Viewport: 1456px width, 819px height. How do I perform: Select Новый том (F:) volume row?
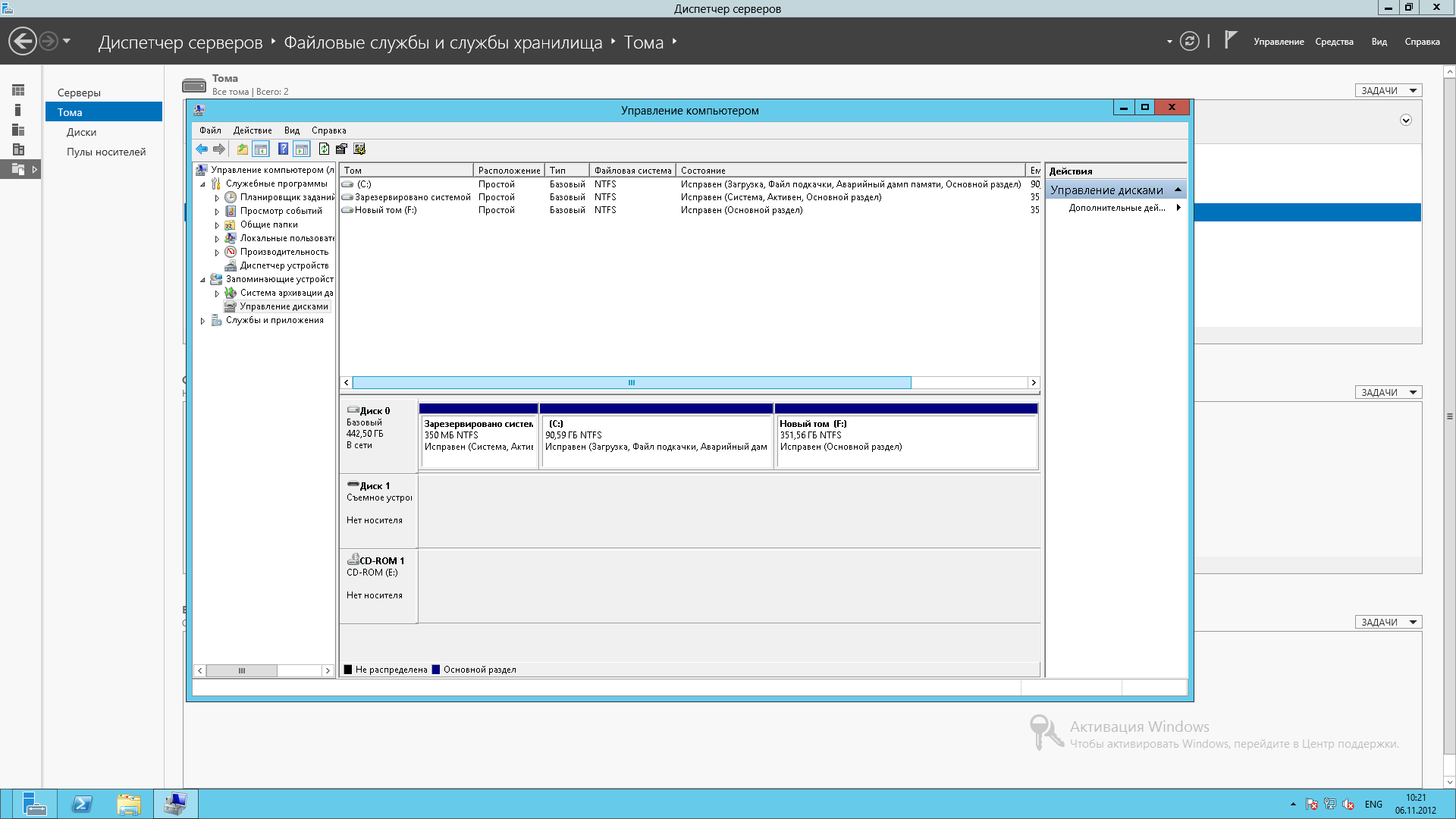tap(690, 210)
